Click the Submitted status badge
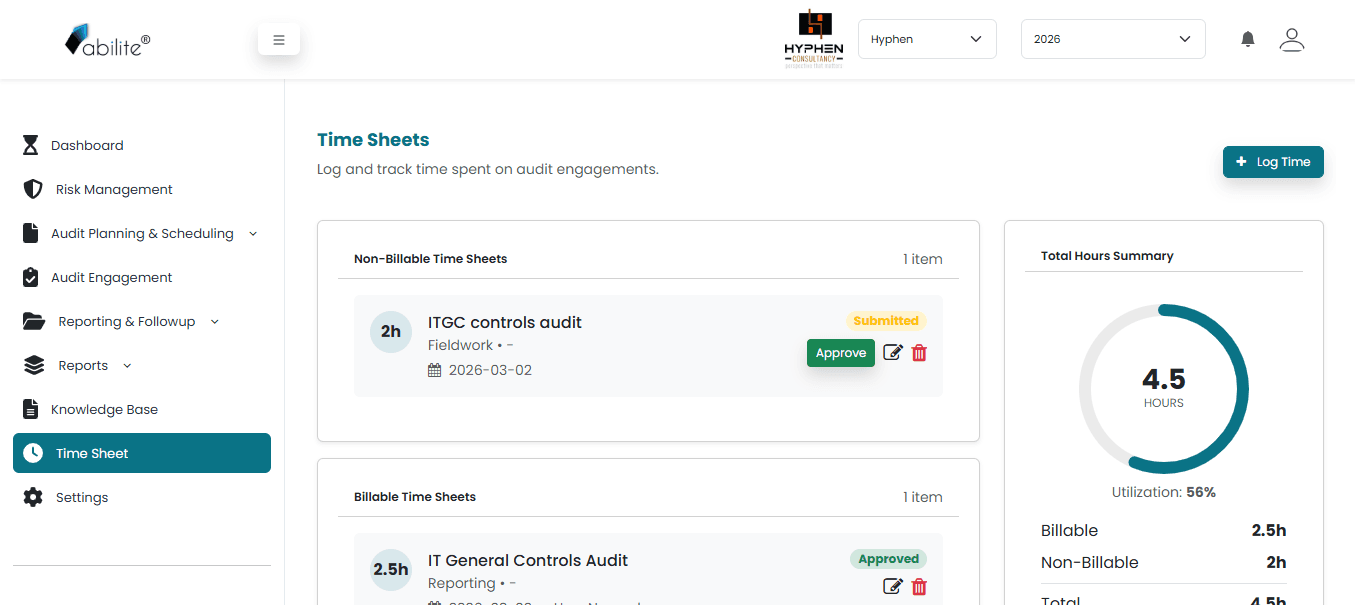The image size is (1355, 605). pyautogui.click(x=886, y=321)
